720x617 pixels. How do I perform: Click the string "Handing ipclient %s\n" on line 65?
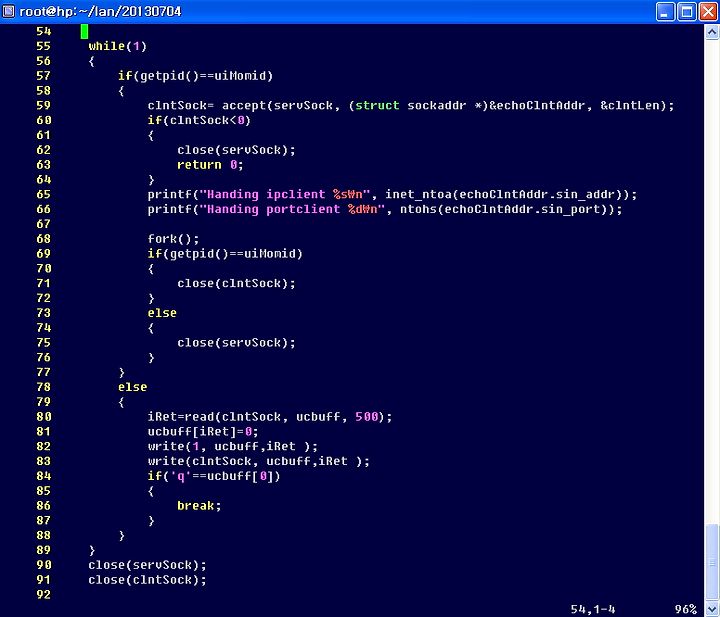(285, 195)
